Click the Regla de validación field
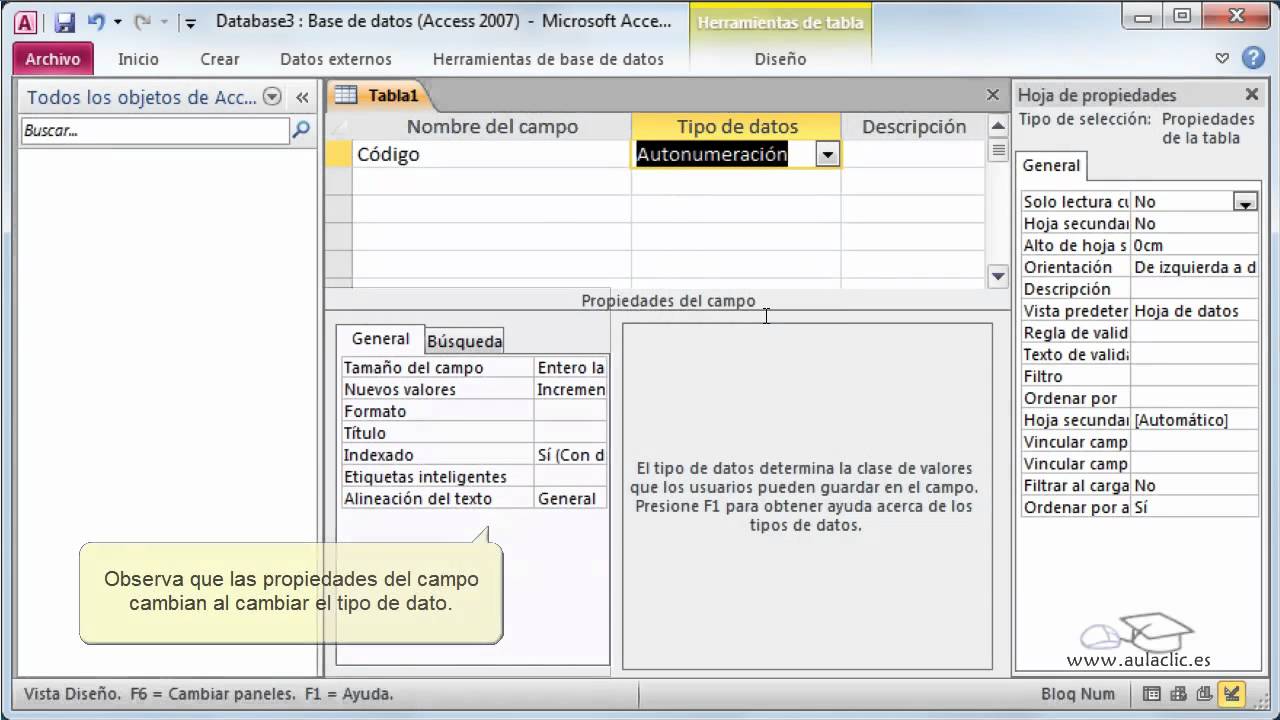This screenshot has height=720, width=1280. tap(1194, 333)
